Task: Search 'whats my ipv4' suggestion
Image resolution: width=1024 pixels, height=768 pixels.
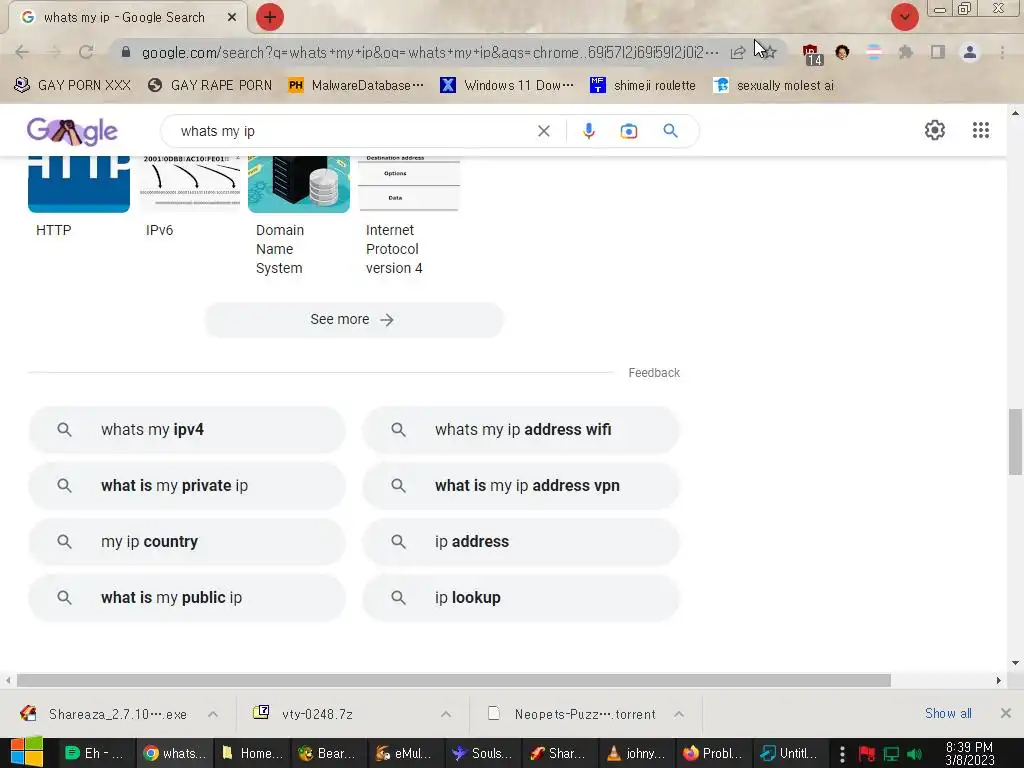Action: 187,430
